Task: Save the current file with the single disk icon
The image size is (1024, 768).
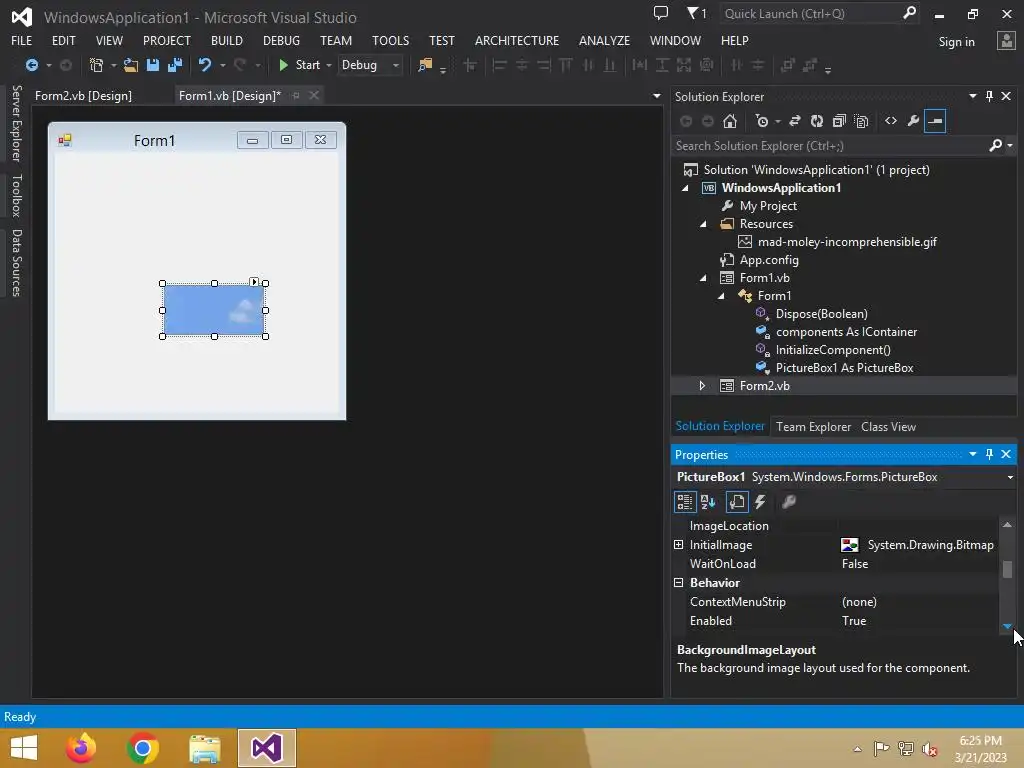Action: (153, 65)
